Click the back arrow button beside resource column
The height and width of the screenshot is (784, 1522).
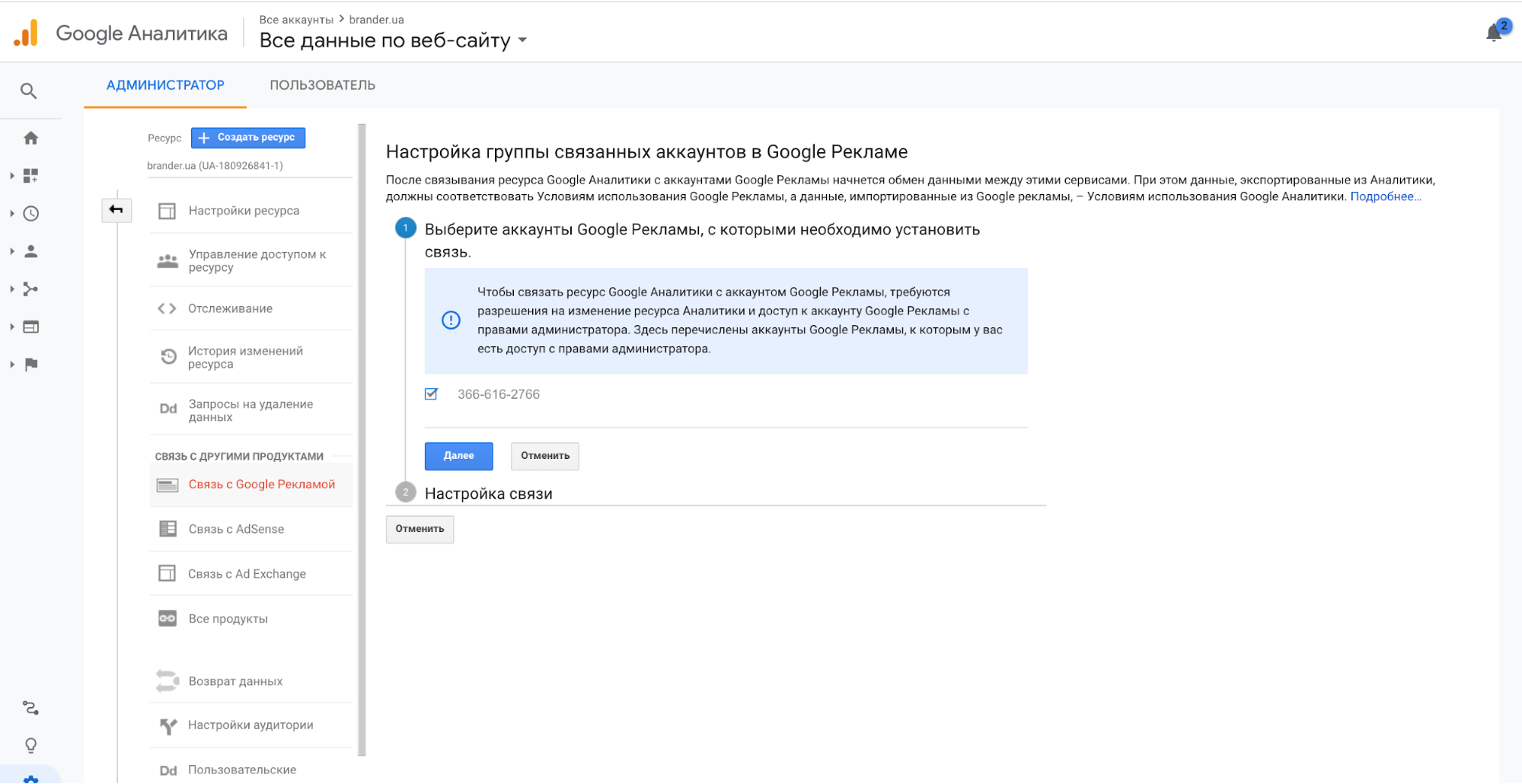pos(116,210)
